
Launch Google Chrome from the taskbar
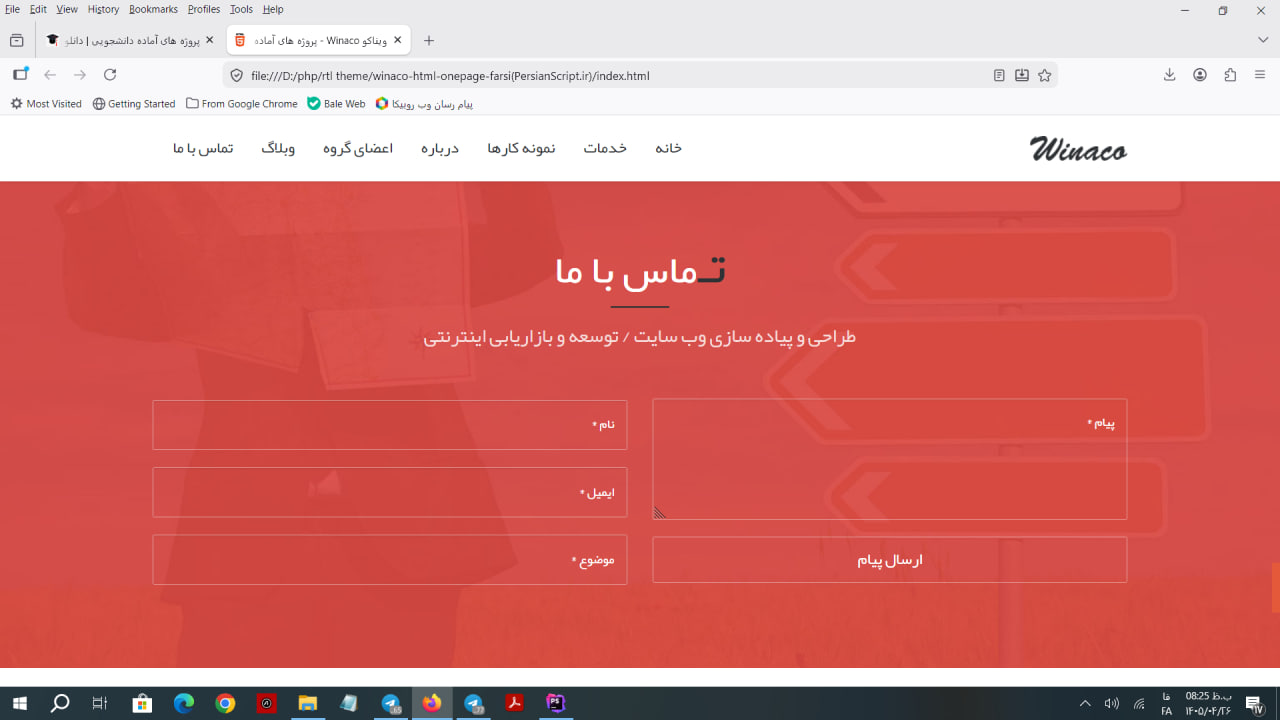pyautogui.click(x=225, y=703)
